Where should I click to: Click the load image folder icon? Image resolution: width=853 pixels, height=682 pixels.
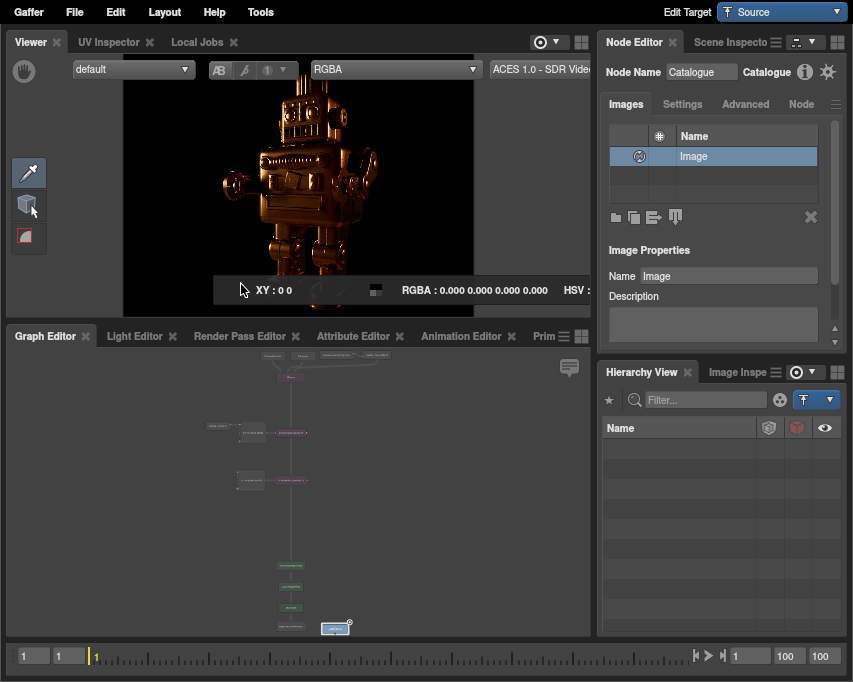pos(616,218)
